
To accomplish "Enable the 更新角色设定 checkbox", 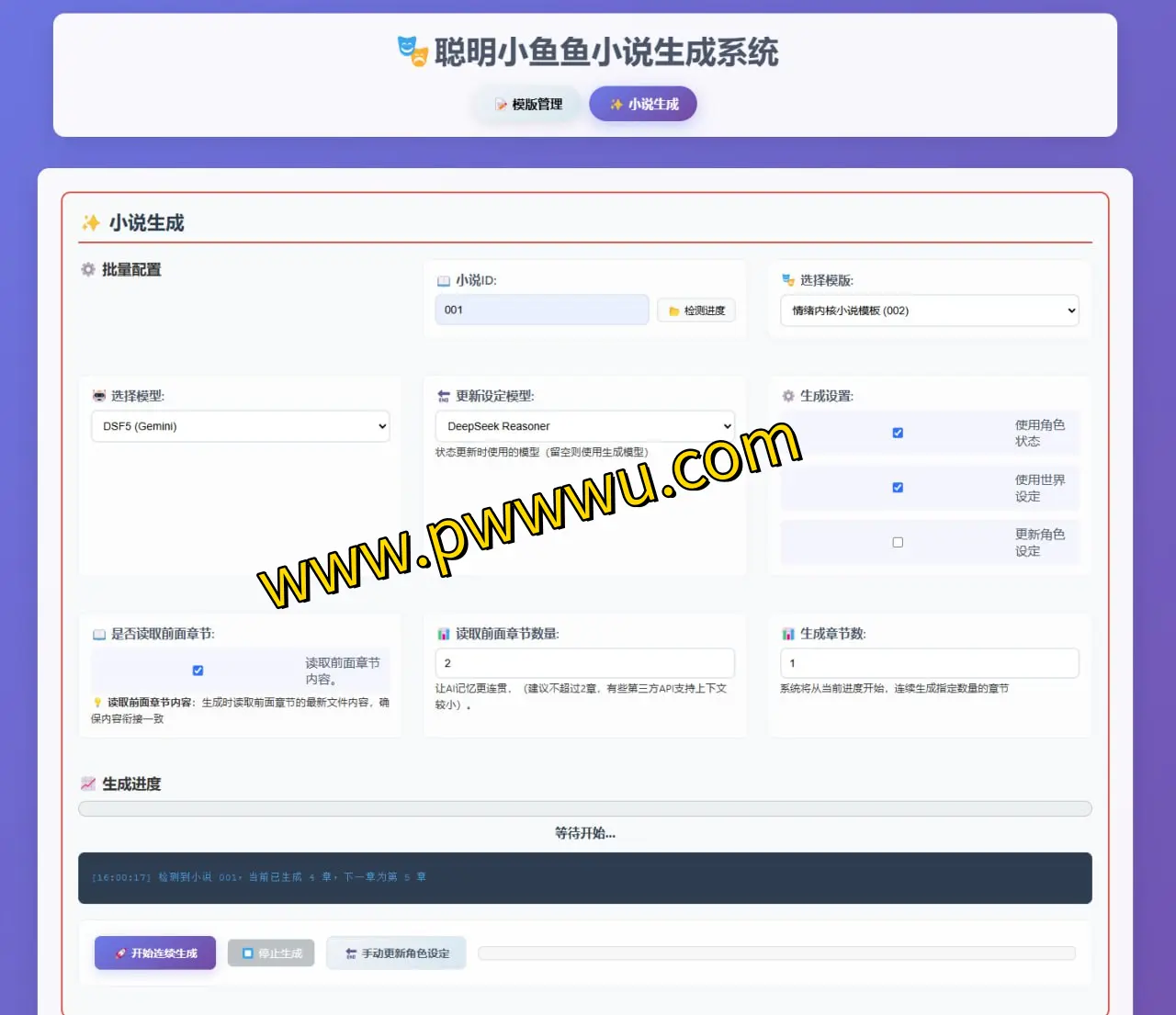I will 898,542.
